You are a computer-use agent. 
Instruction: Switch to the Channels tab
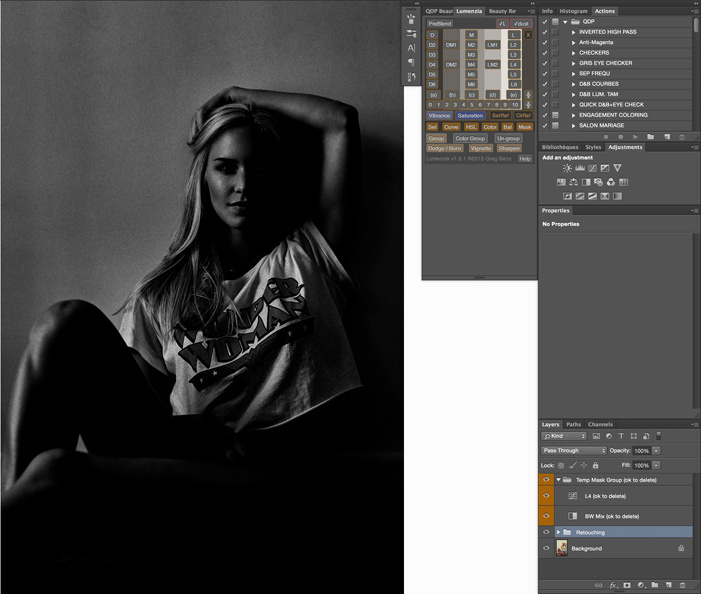[600, 425]
